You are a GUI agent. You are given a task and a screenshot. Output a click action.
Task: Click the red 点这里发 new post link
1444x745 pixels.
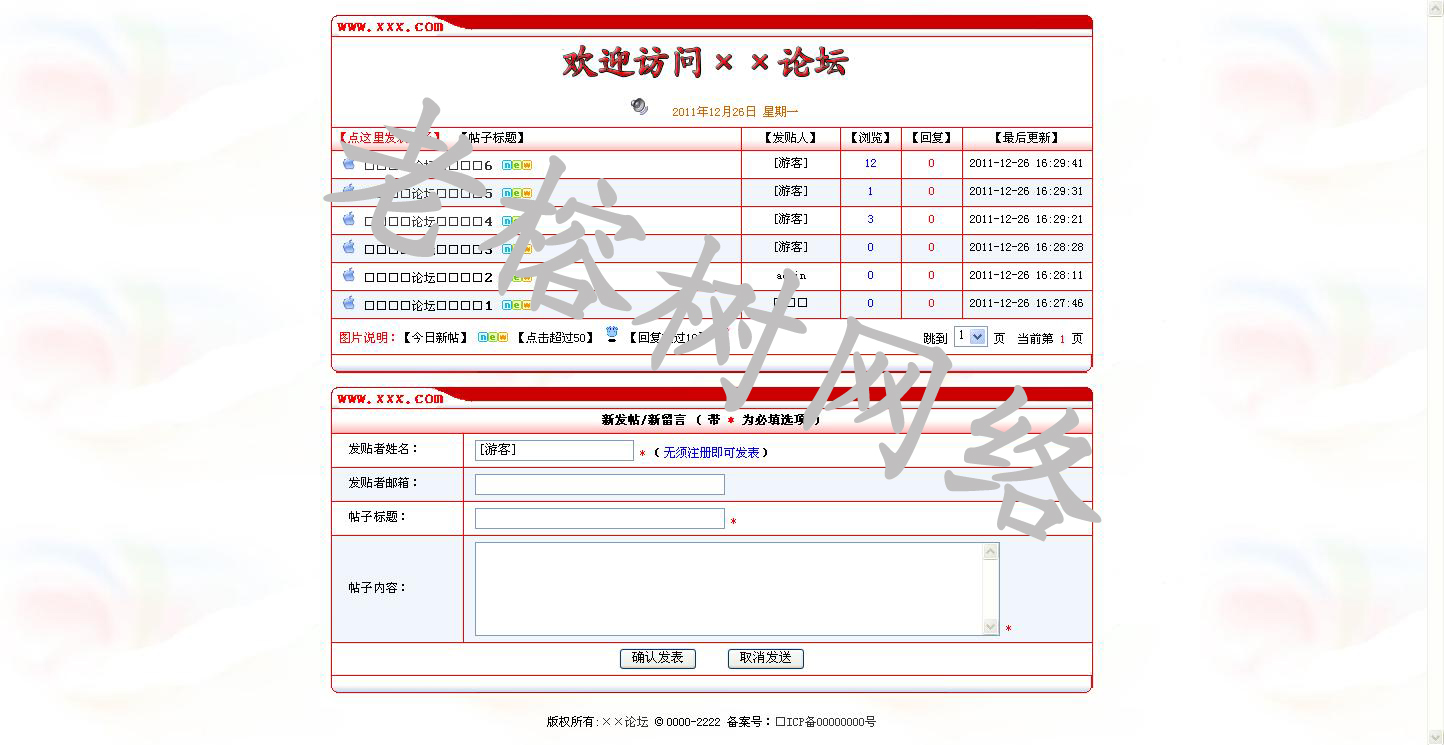(x=388, y=138)
